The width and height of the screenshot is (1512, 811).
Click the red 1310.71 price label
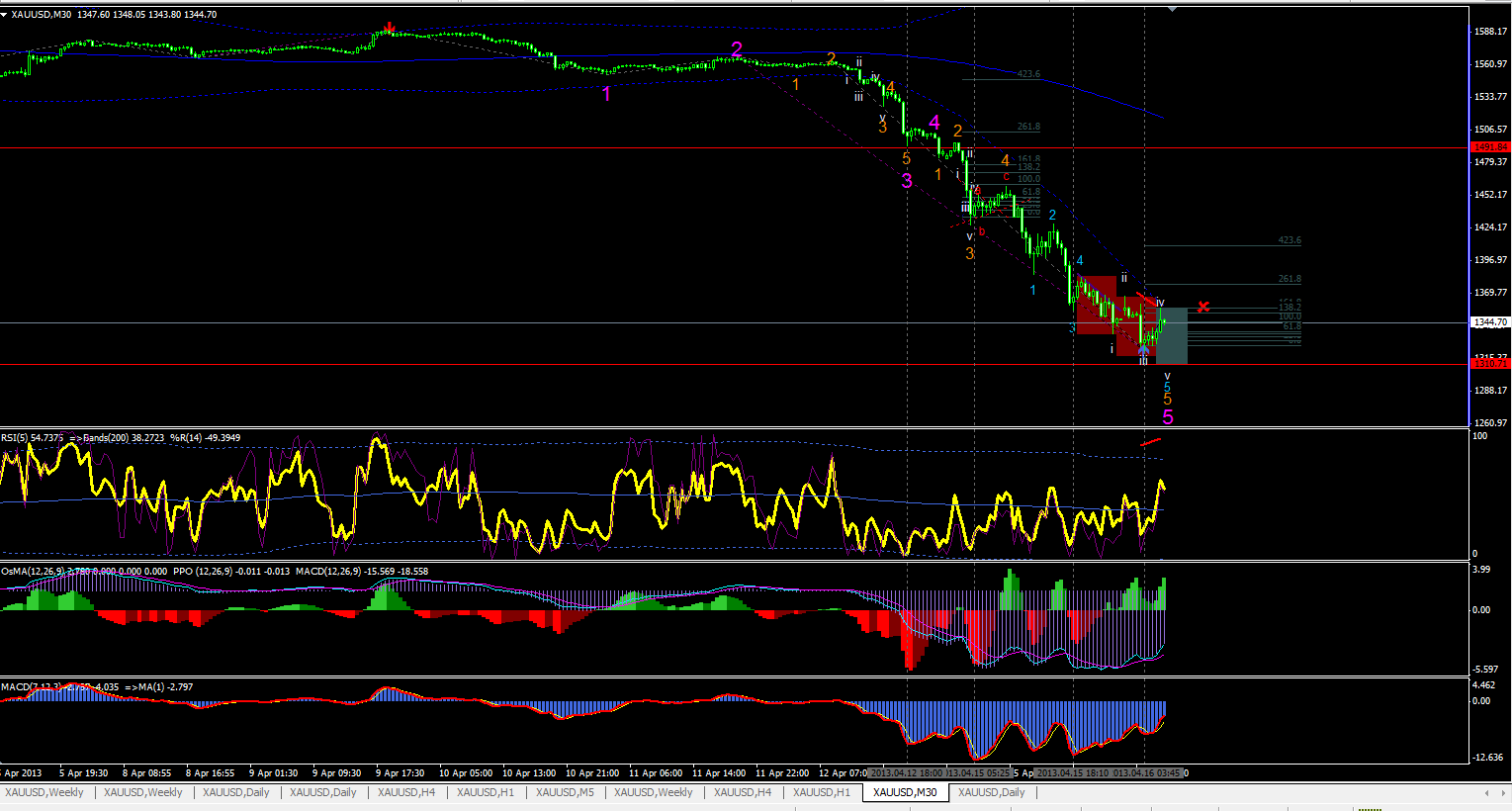click(x=1490, y=364)
